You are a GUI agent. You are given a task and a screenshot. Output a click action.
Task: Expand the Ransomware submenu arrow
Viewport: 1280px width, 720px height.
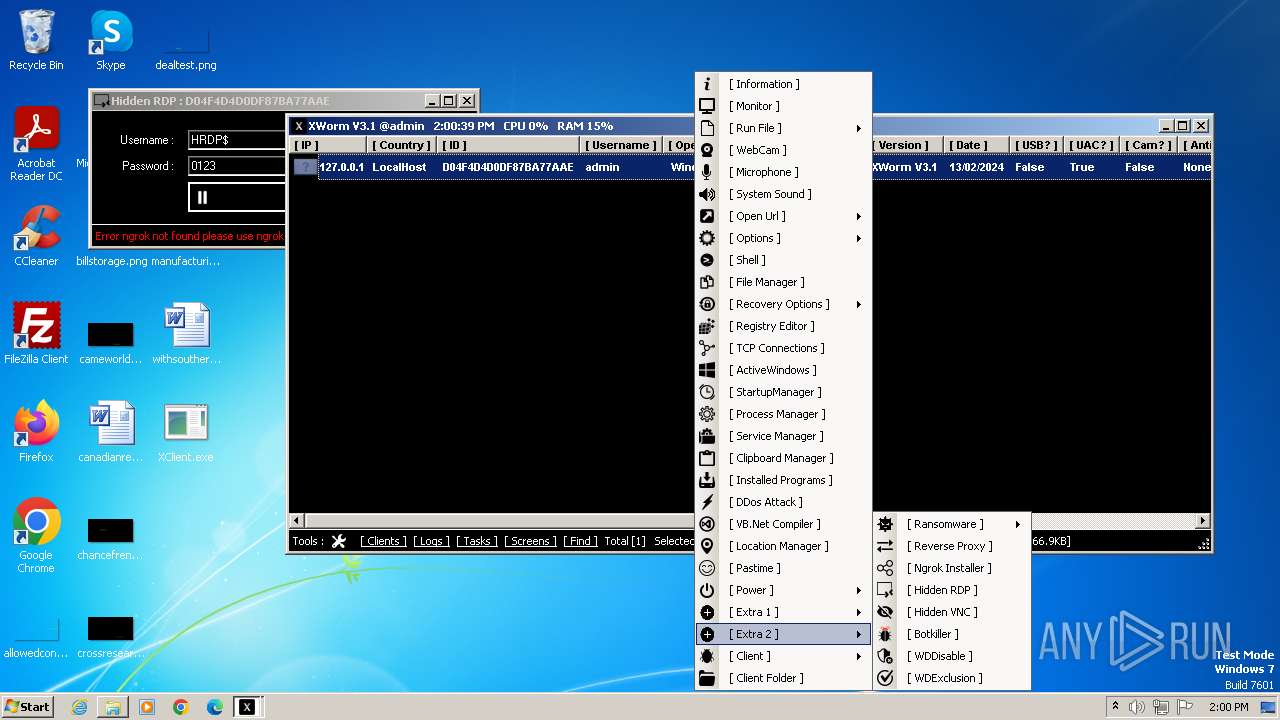(1018, 524)
